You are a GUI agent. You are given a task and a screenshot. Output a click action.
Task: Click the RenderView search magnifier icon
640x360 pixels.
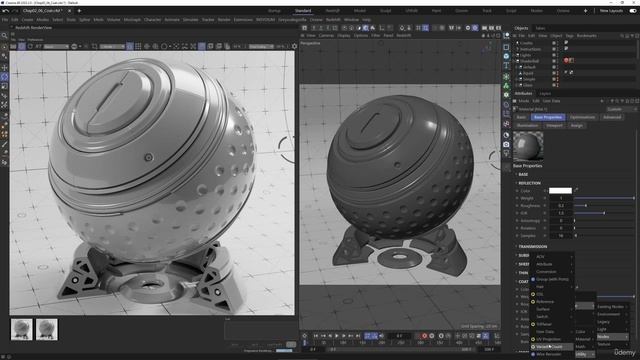tap(4, 36)
